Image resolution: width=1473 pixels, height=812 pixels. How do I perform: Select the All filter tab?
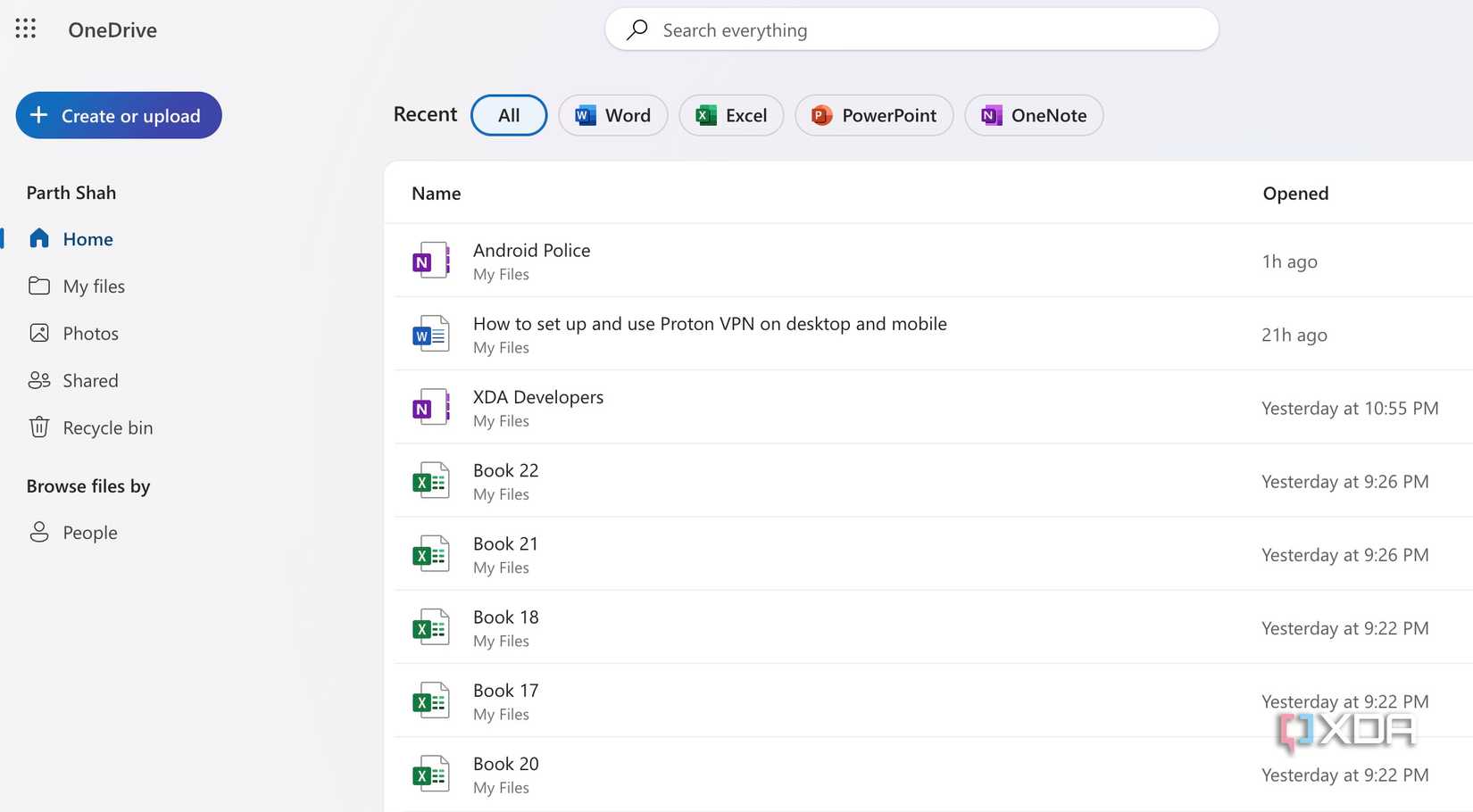(x=509, y=115)
